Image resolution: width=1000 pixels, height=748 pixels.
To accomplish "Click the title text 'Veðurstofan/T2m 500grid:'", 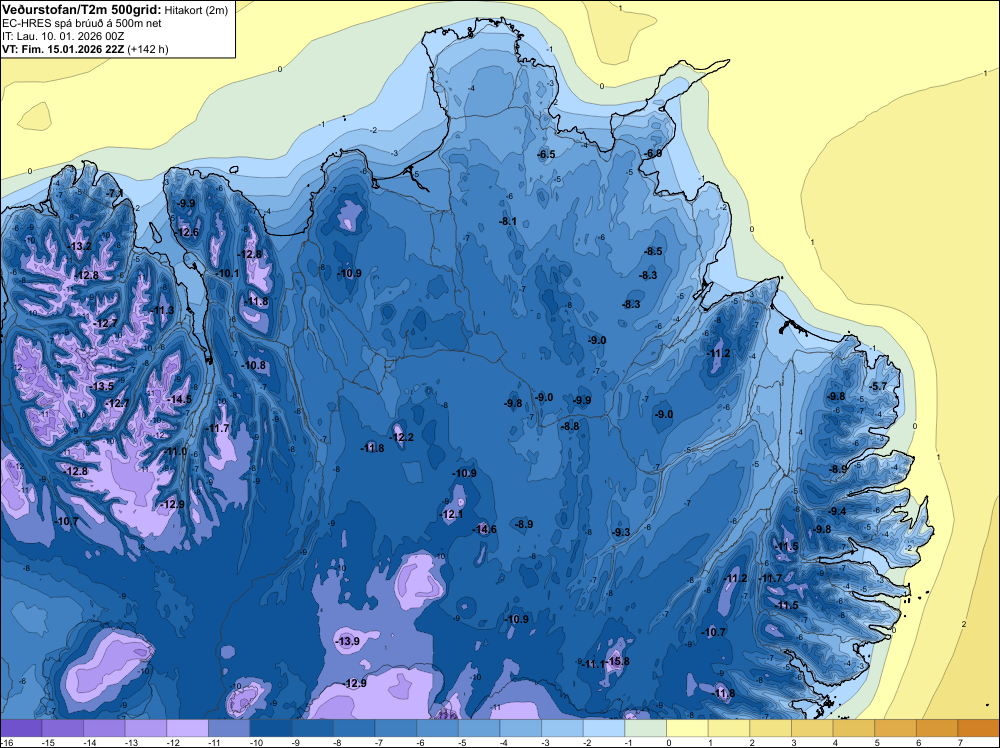I will pos(82,9).
